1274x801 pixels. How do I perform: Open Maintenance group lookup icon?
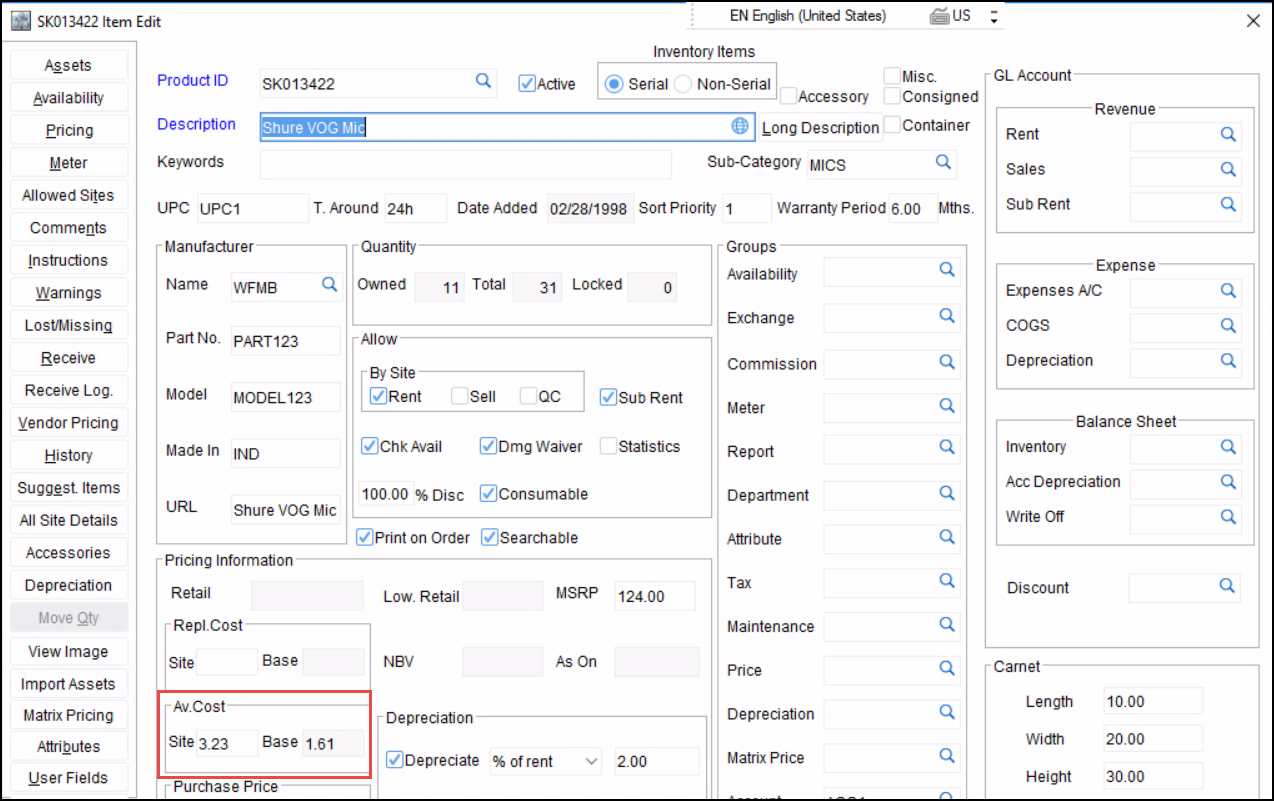947,624
